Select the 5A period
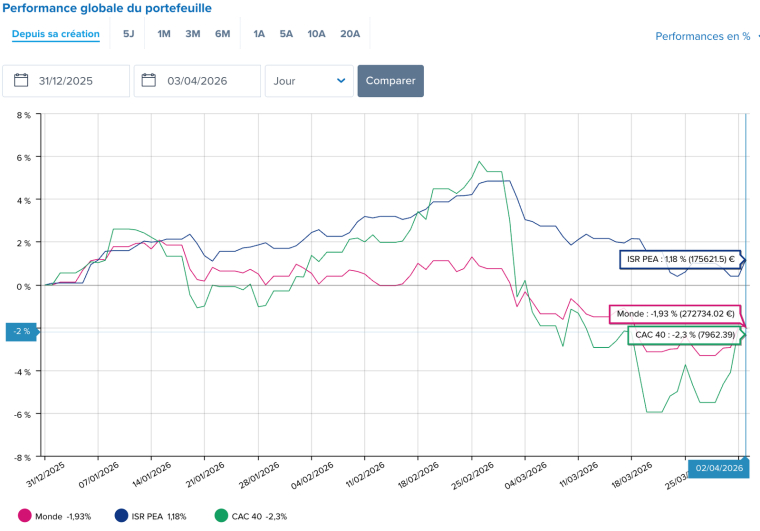The height and width of the screenshot is (531, 760). coord(286,34)
